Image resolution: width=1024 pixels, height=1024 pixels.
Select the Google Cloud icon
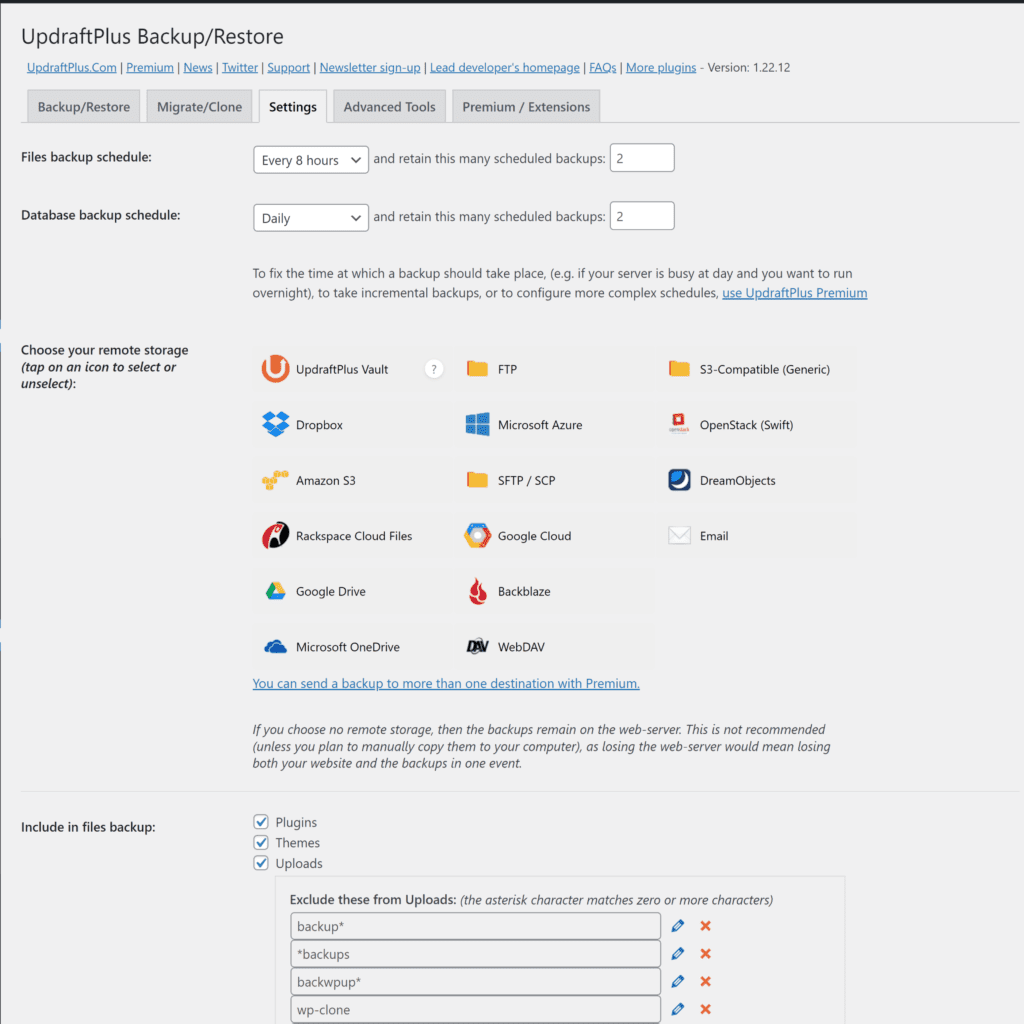coord(477,536)
